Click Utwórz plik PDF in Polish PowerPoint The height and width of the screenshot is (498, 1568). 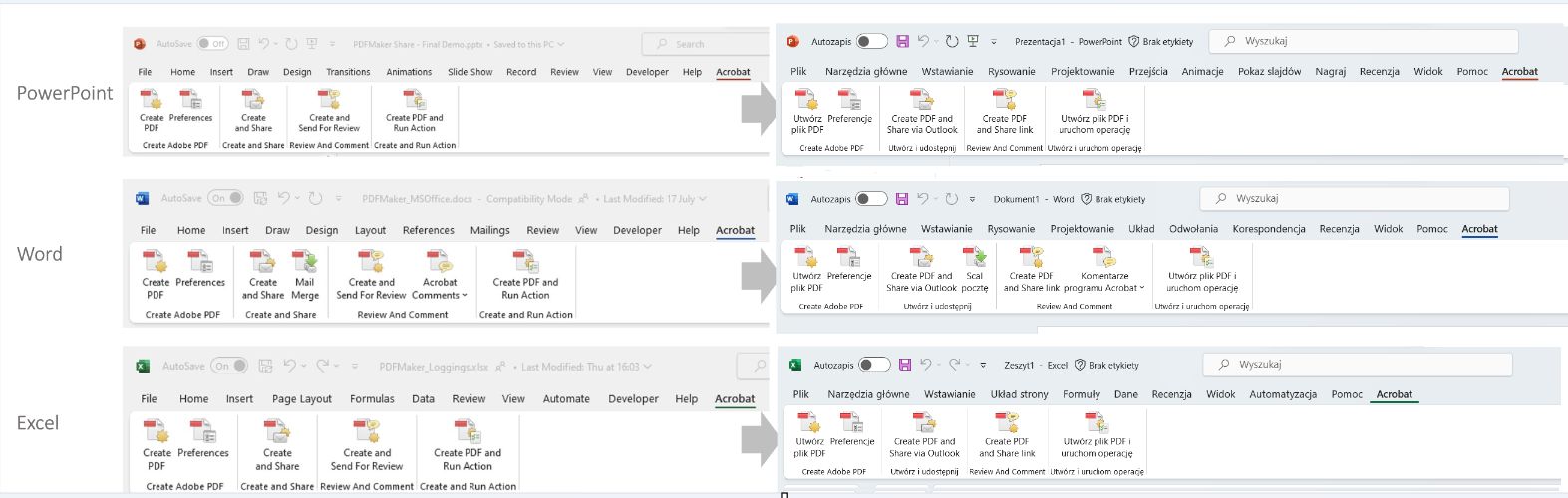tap(807, 112)
